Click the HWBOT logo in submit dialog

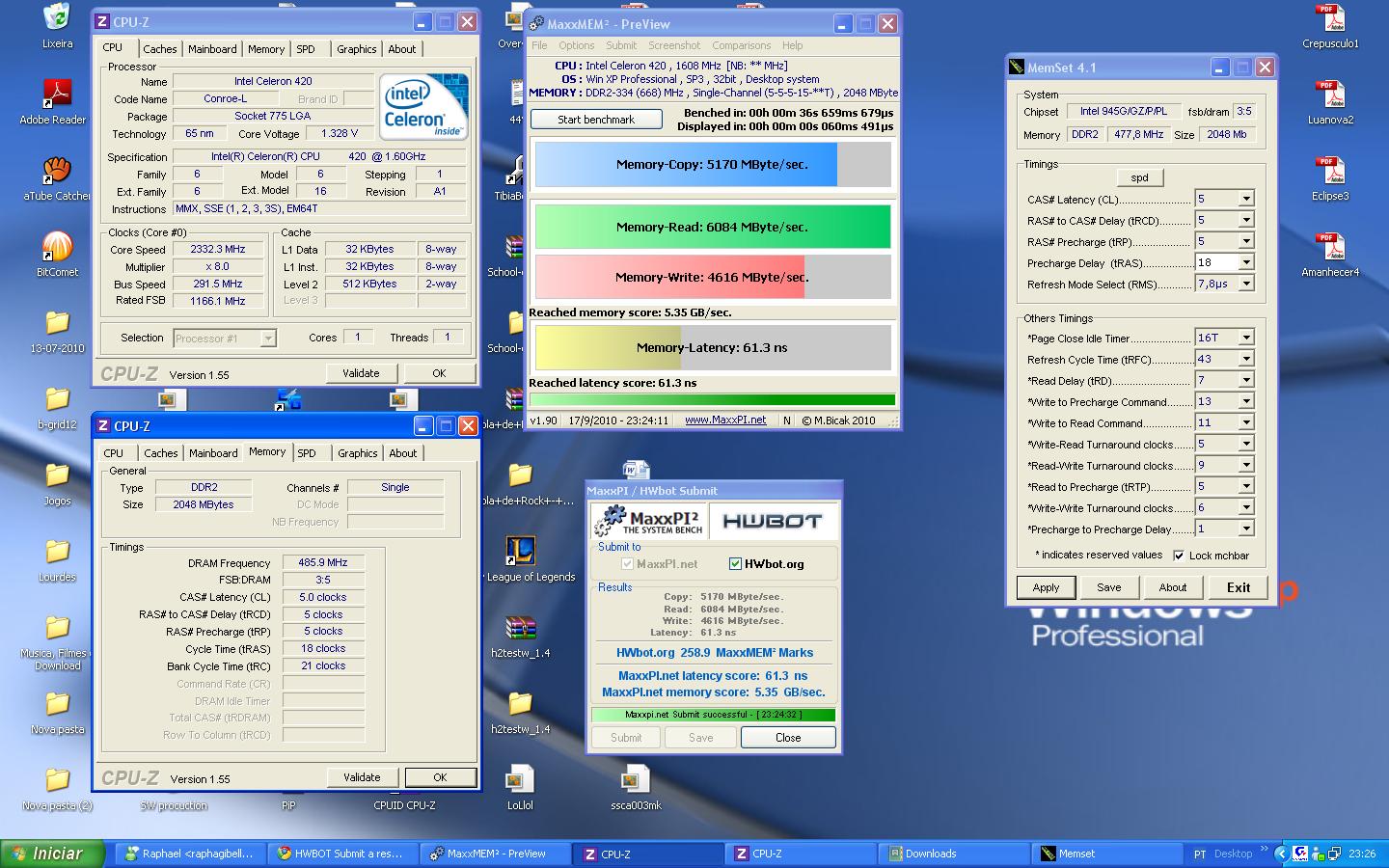pyautogui.click(x=773, y=522)
